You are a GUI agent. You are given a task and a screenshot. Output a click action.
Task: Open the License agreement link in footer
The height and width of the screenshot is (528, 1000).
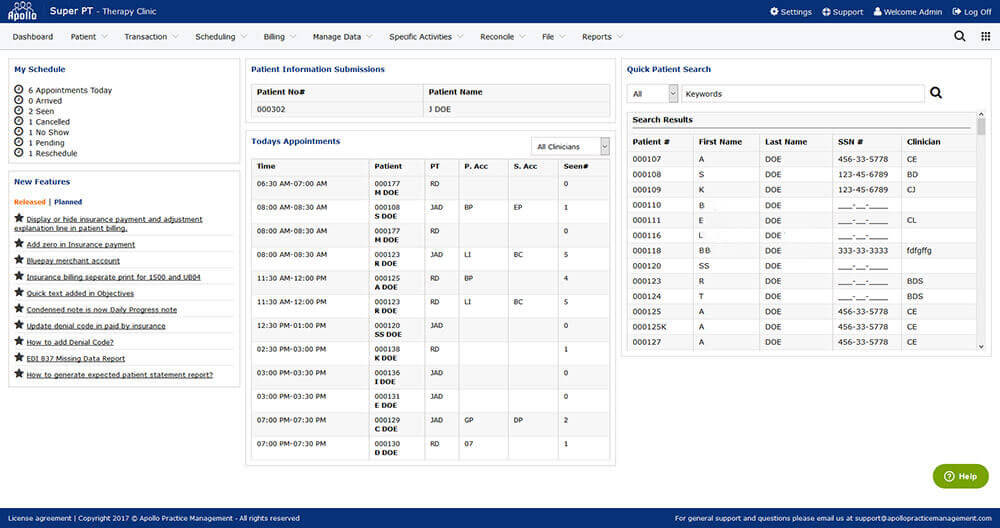(x=40, y=518)
